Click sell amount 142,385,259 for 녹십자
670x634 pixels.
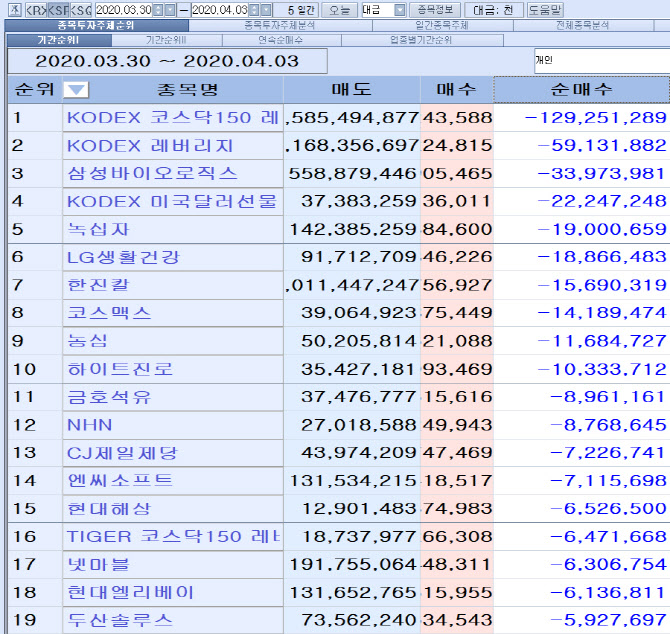pos(353,229)
